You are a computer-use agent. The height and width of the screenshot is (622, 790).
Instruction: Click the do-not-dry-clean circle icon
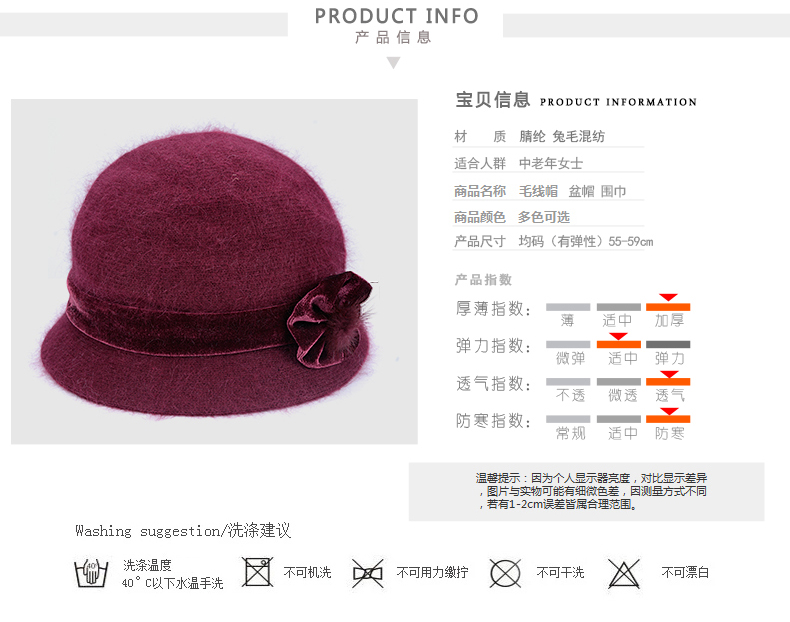click(505, 573)
